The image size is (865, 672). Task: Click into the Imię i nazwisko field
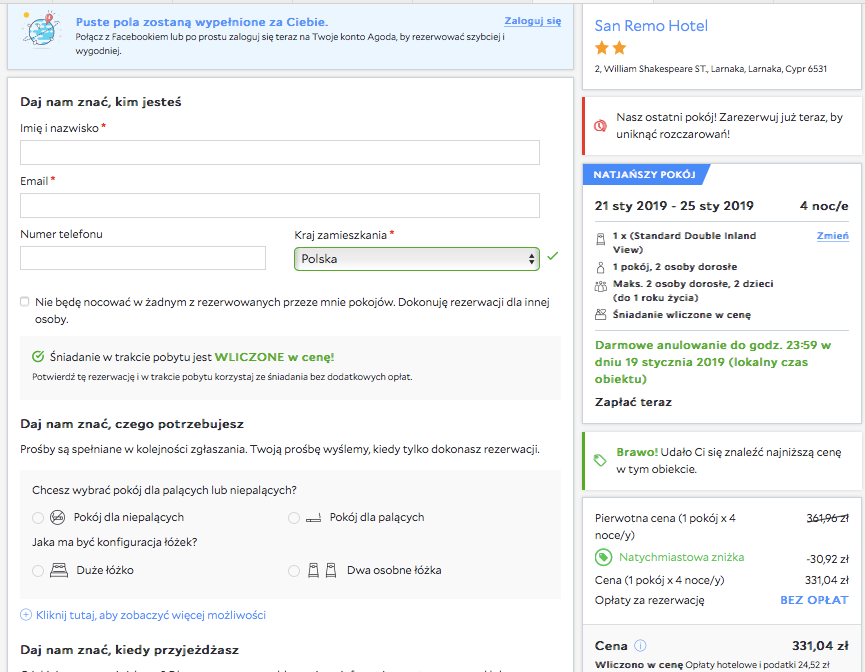pyautogui.click(x=280, y=152)
